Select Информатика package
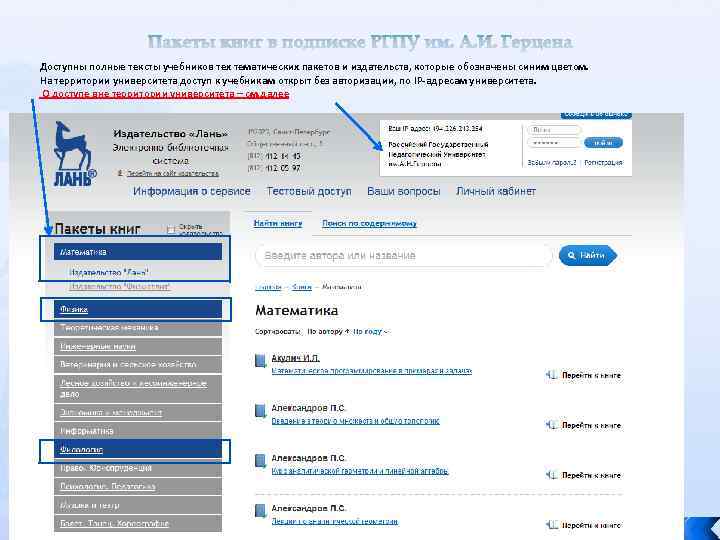This screenshot has height=540, width=720. click(138, 431)
